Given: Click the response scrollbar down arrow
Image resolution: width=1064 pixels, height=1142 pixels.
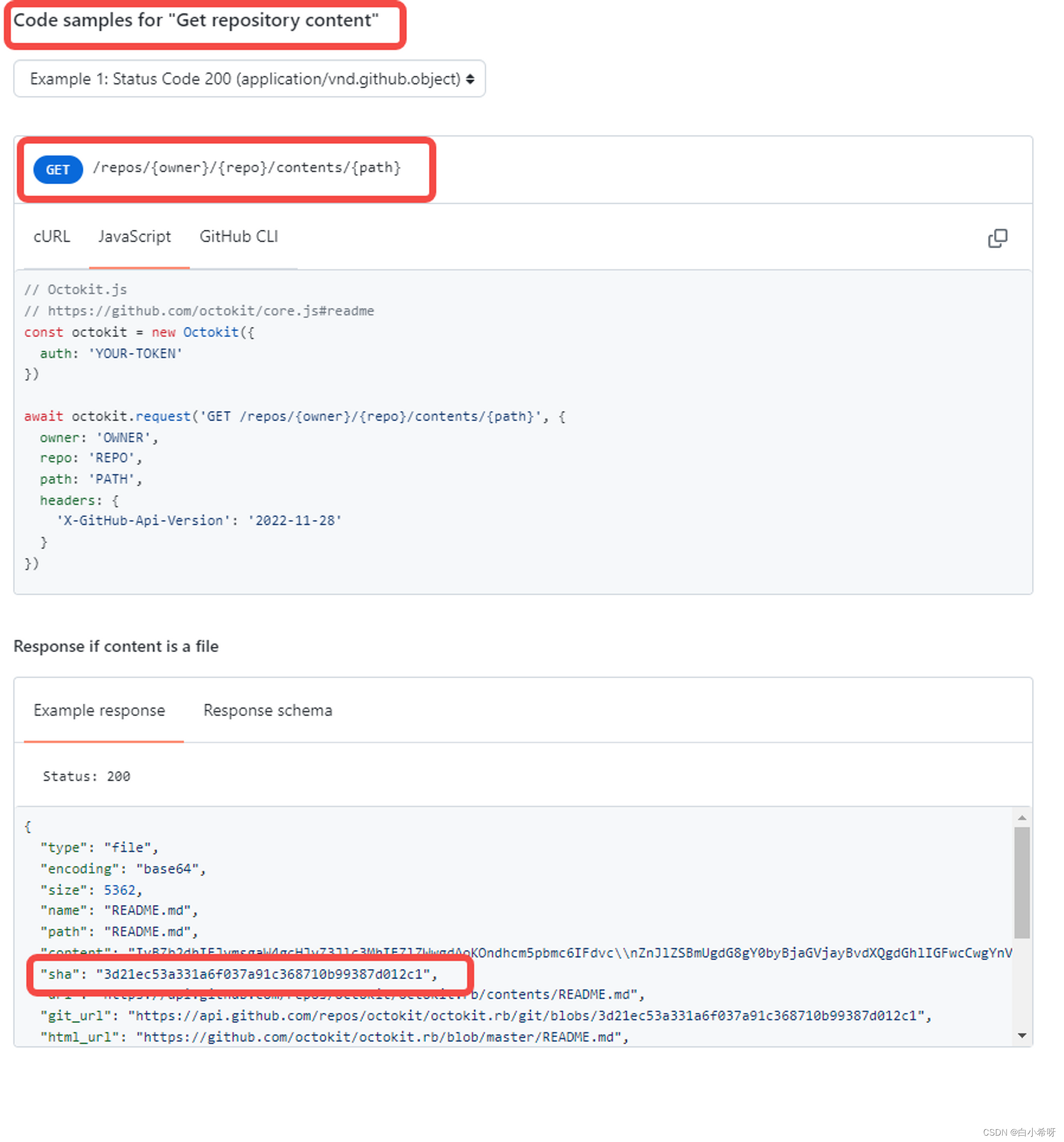Looking at the screenshot, I should pos(1021,1035).
